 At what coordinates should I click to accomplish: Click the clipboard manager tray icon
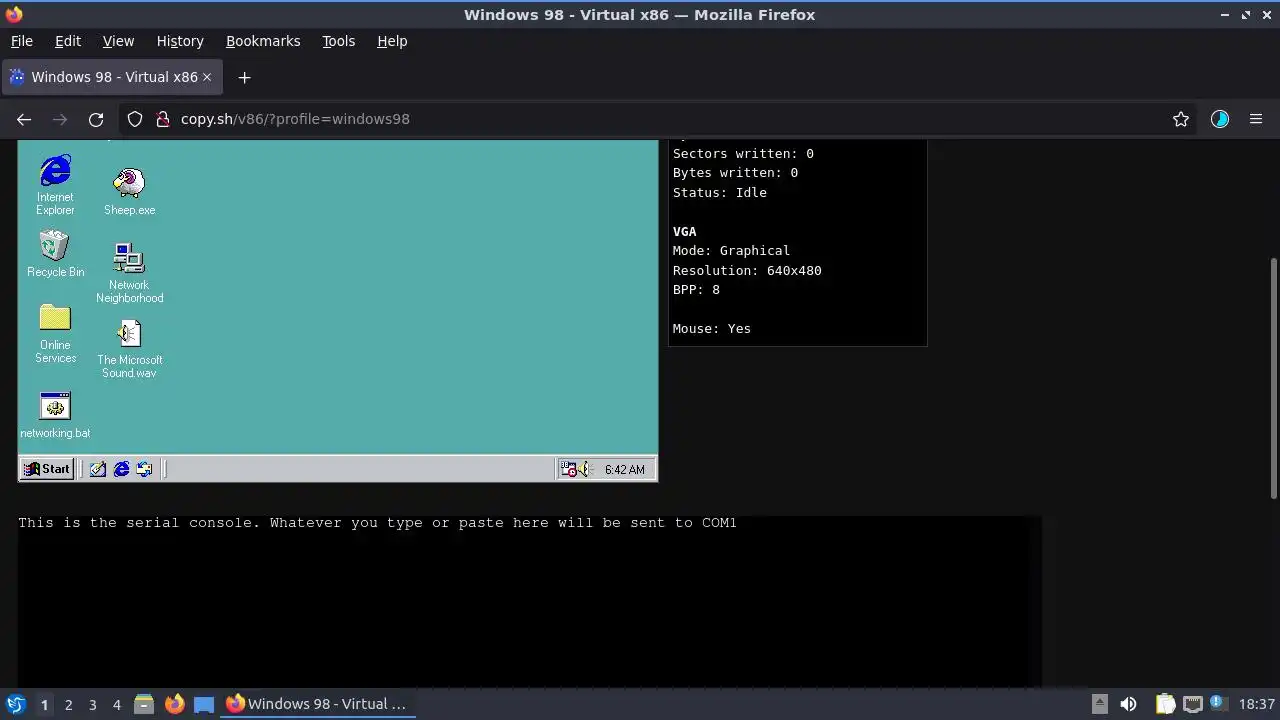click(1165, 704)
